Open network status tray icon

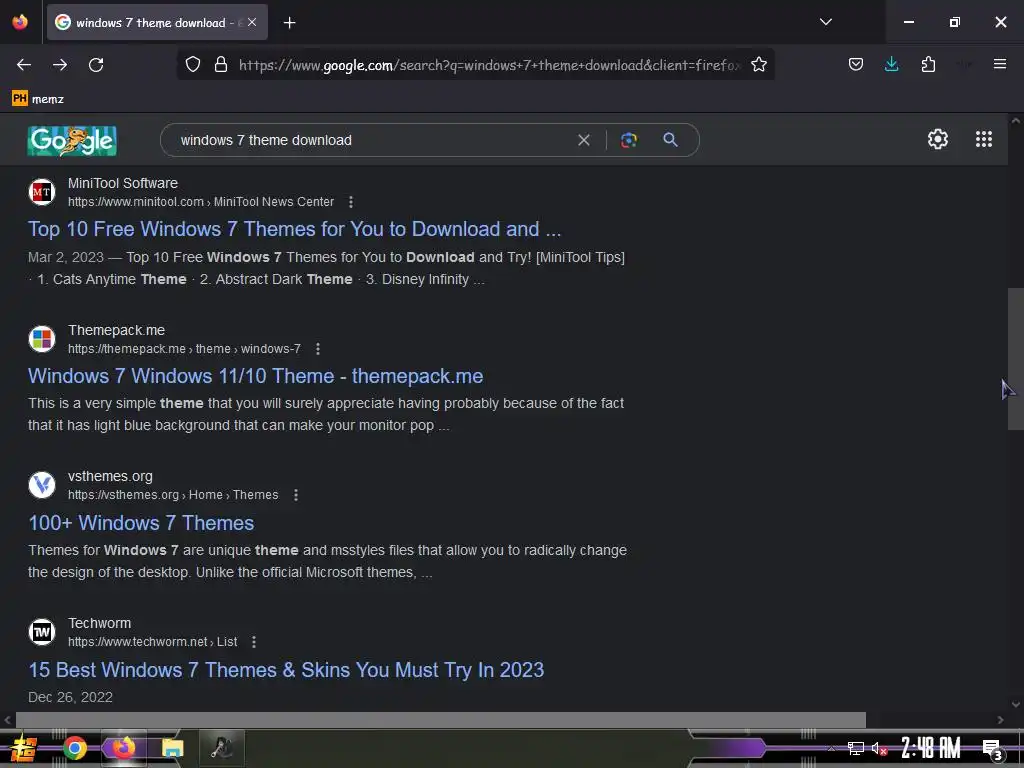(856, 748)
